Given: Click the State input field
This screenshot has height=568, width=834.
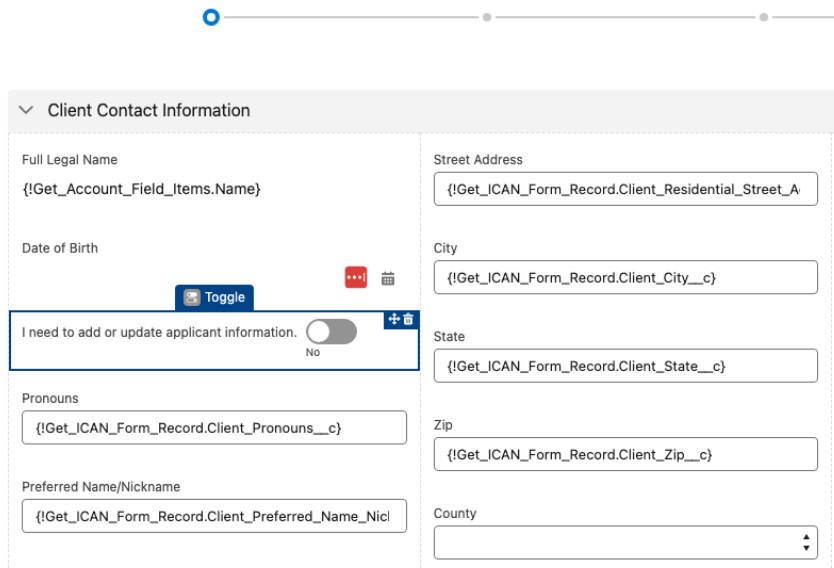Looking at the screenshot, I should [x=626, y=365].
